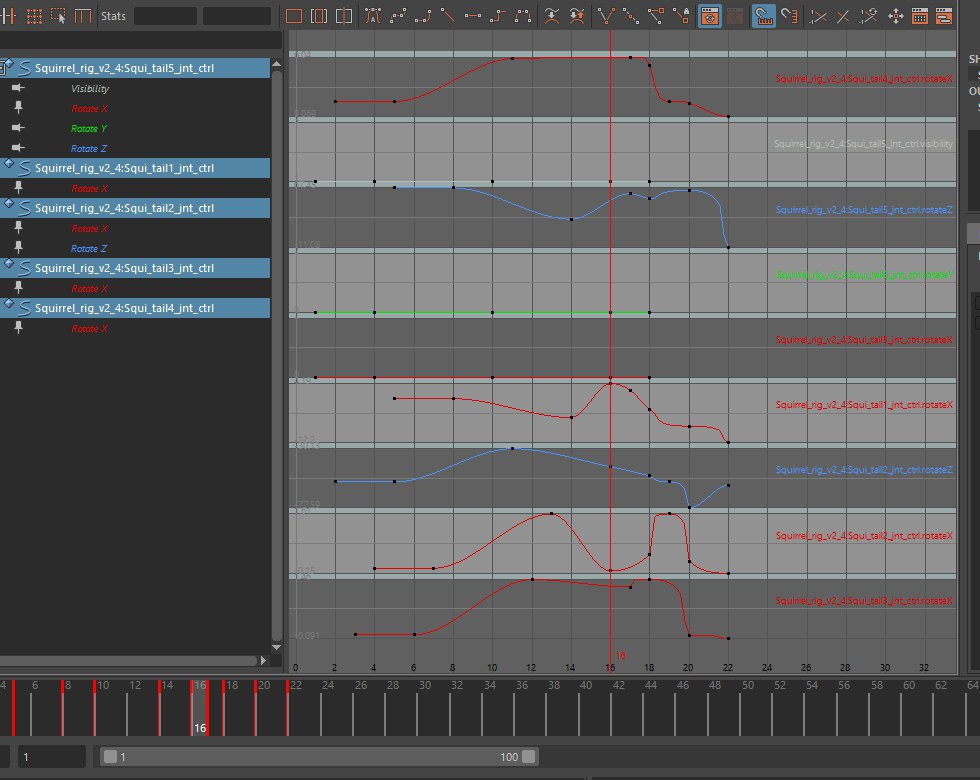Click the first Stats input field
The image size is (980, 780).
click(166, 16)
